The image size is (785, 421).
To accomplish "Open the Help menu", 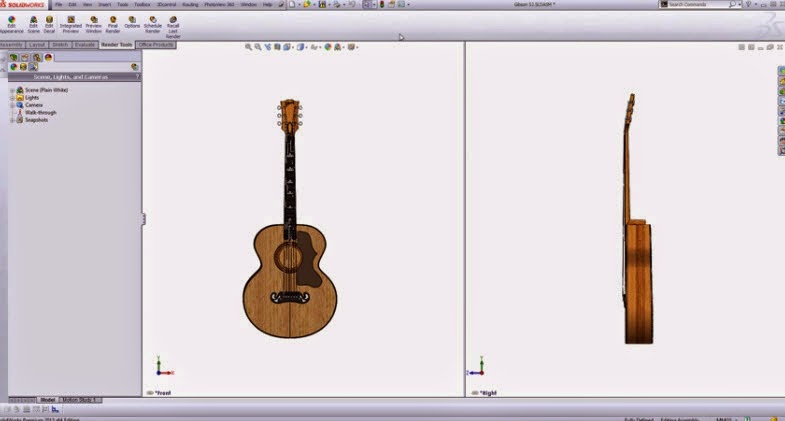I will point(268,5).
